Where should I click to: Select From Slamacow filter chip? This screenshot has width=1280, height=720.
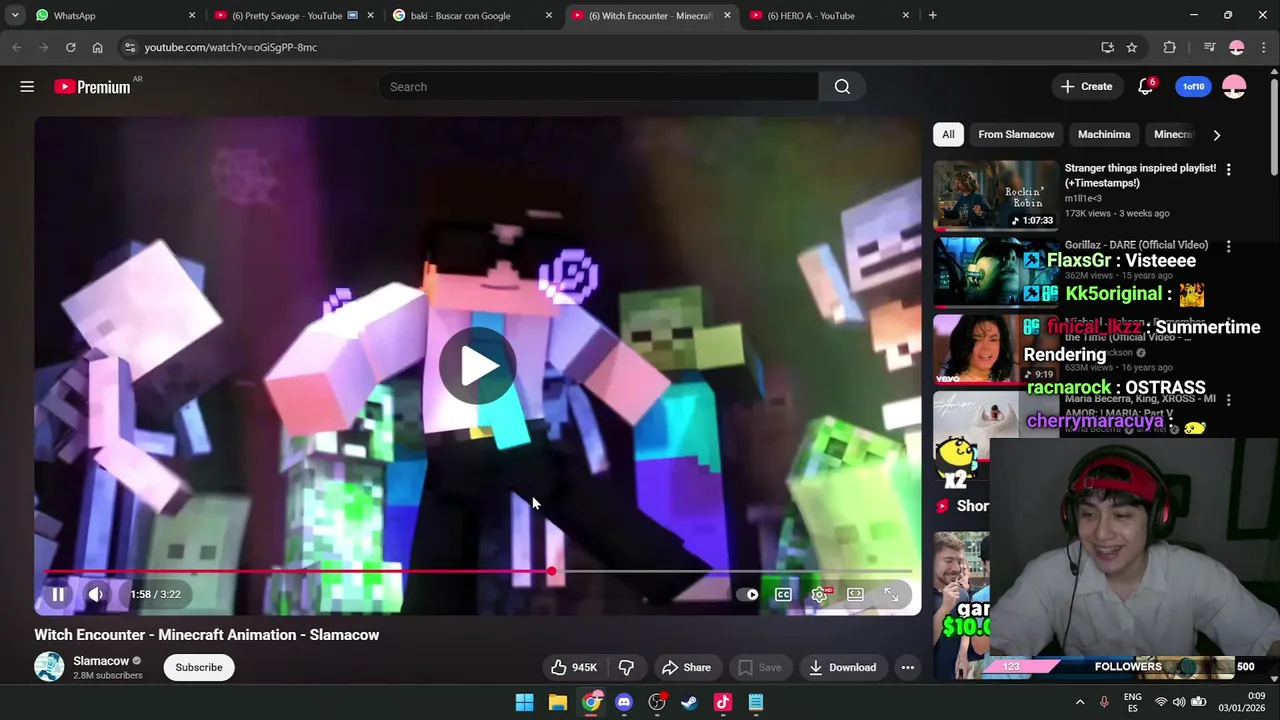1016,134
